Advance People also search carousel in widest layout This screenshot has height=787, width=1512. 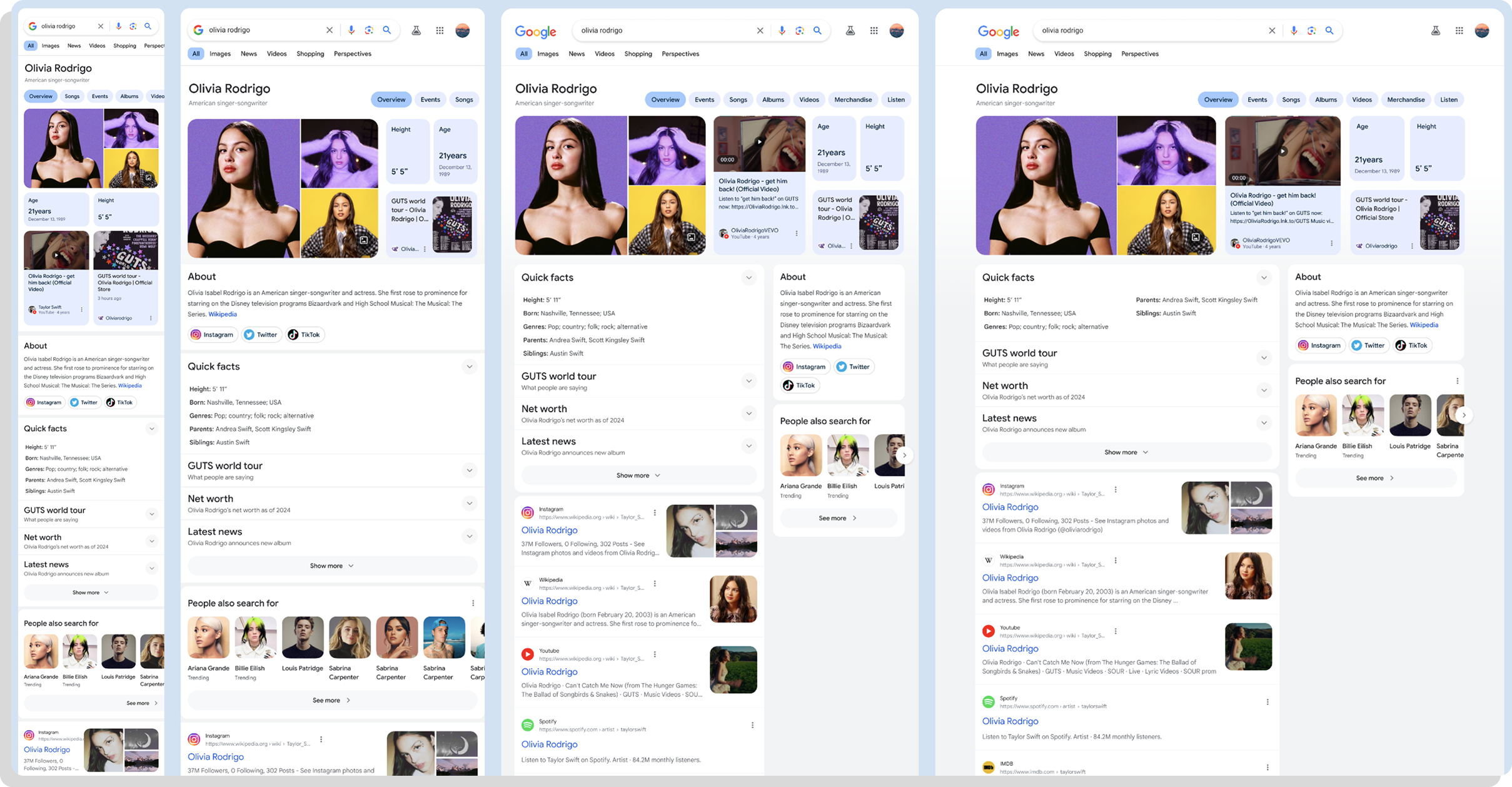tap(1463, 415)
